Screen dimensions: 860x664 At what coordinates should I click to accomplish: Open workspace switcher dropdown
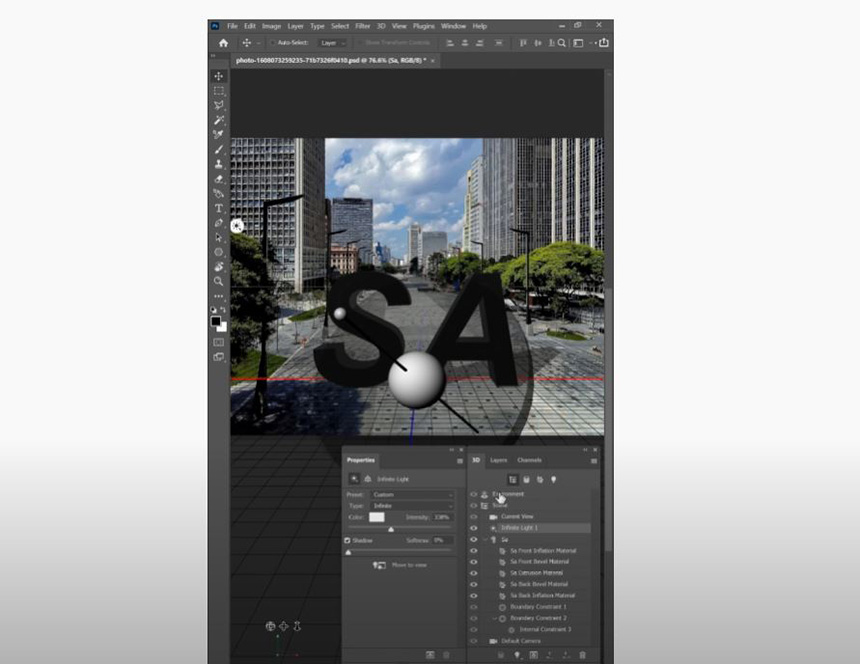[581, 43]
